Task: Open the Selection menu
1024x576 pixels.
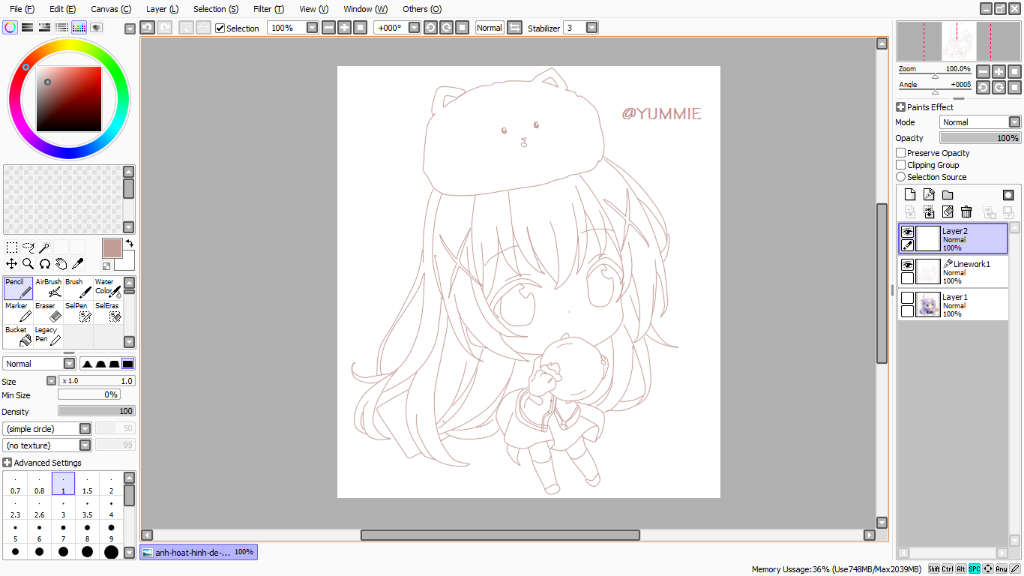Action: [x=216, y=9]
